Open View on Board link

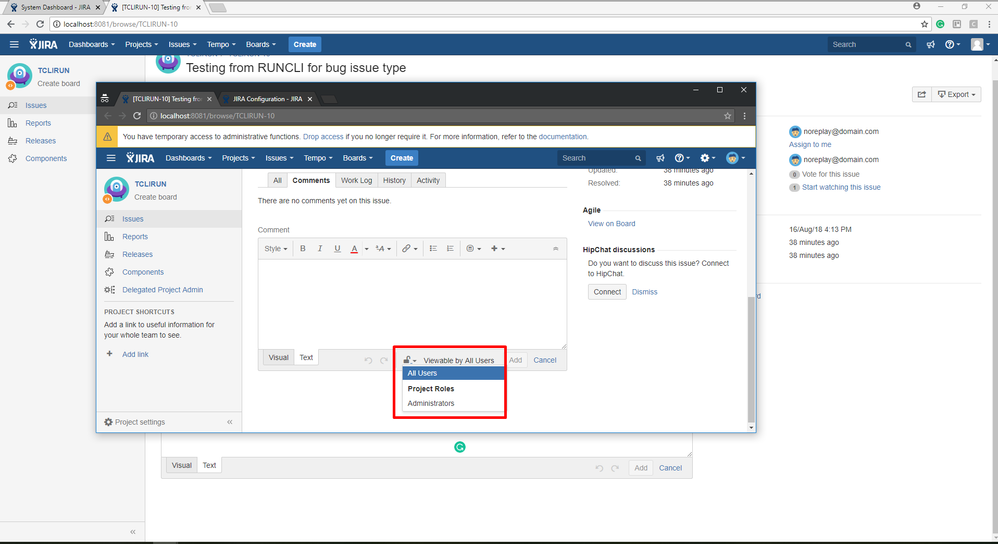[611, 224]
